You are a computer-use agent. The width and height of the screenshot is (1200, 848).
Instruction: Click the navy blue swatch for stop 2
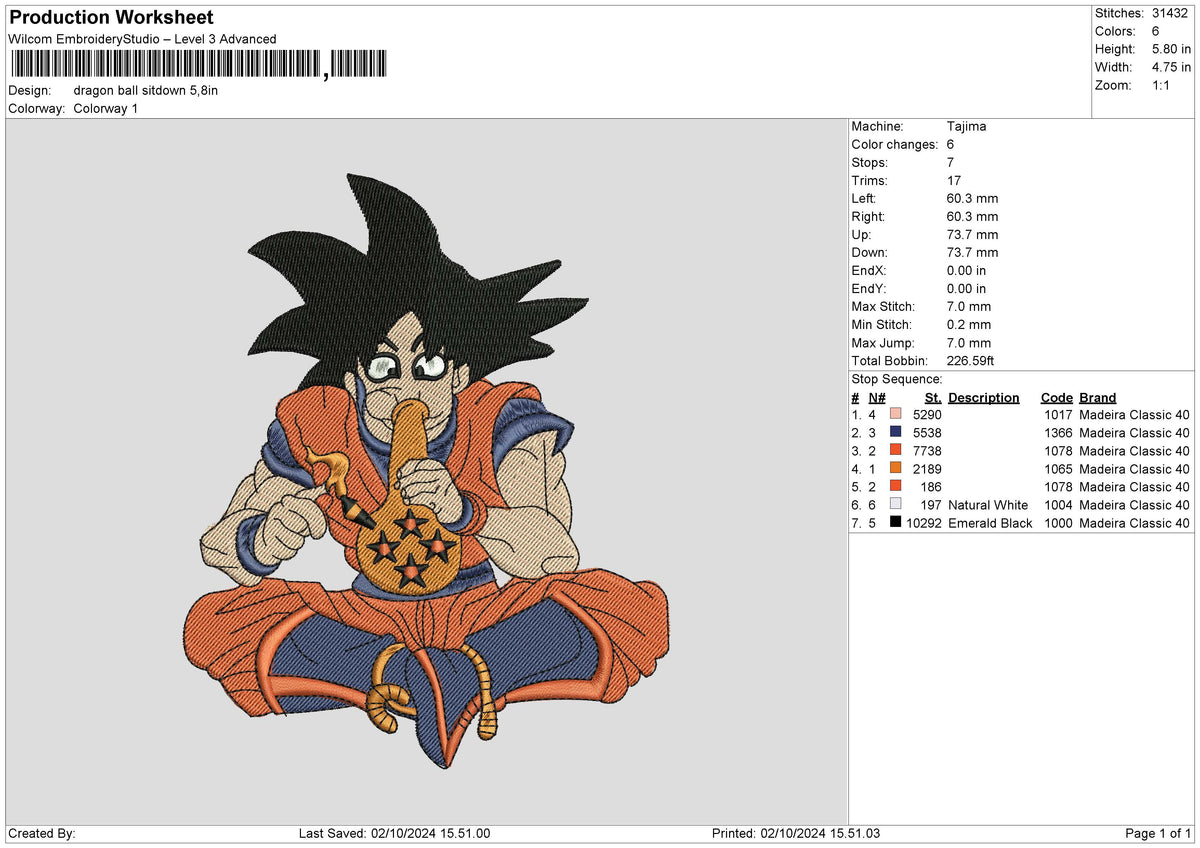pyautogui.click(x=895, y=432)
